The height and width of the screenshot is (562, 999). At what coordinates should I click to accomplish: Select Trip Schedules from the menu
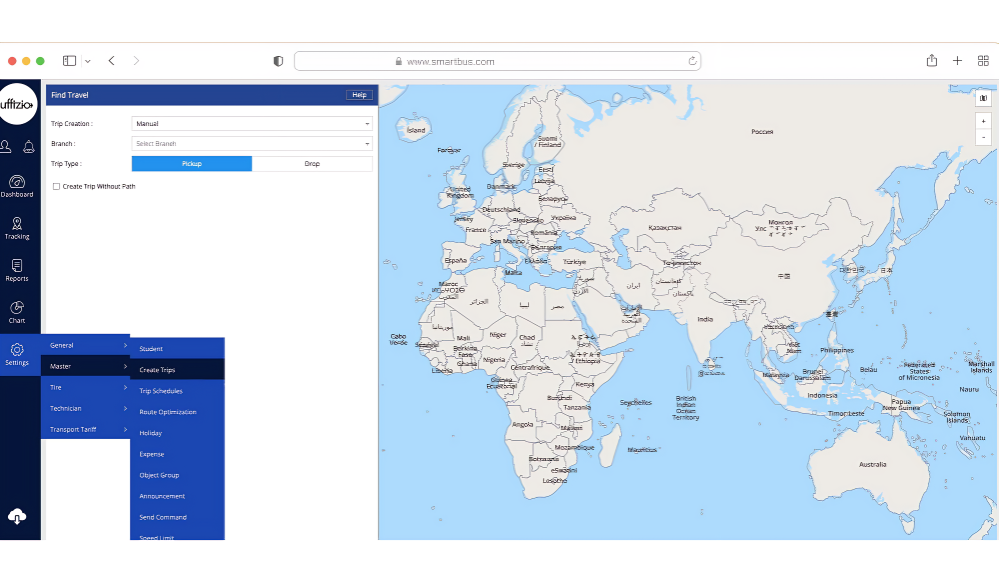click(x=161, y=391)
